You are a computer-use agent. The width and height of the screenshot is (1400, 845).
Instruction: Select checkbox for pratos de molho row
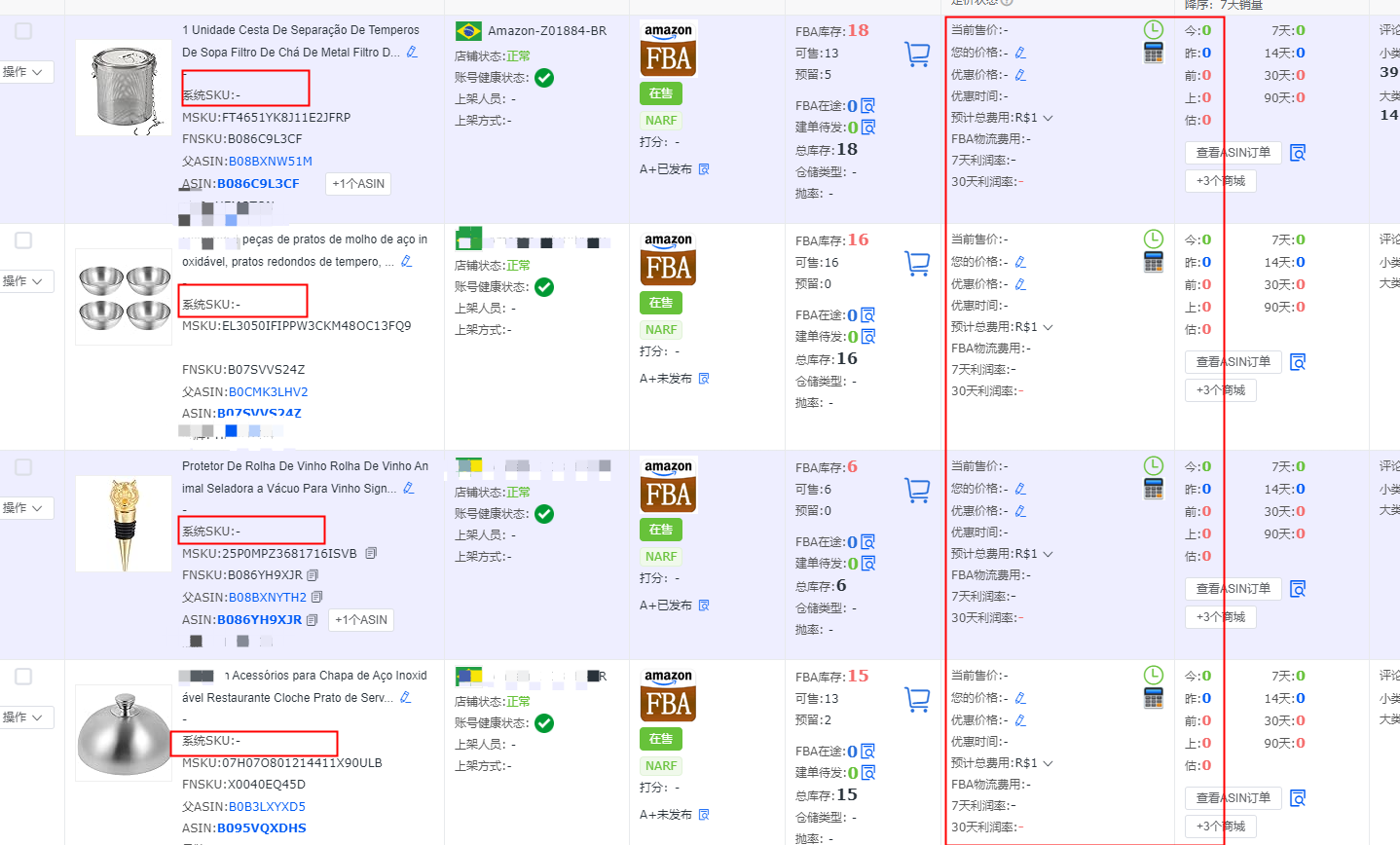click(x=23, y=240)
